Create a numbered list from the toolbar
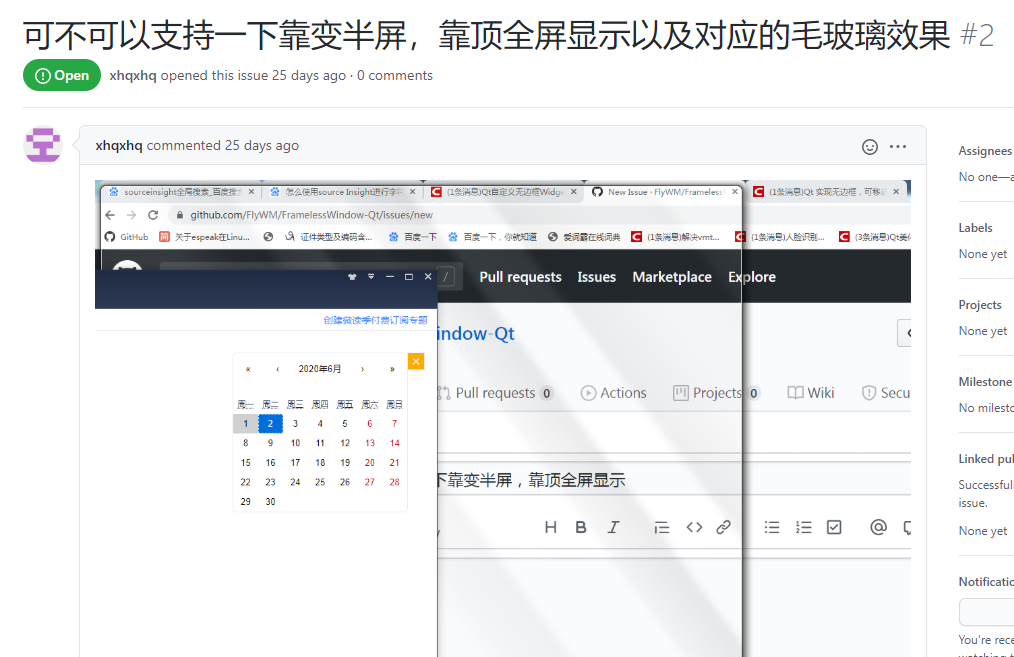The image size is (1014, 657). pos(802,527)
